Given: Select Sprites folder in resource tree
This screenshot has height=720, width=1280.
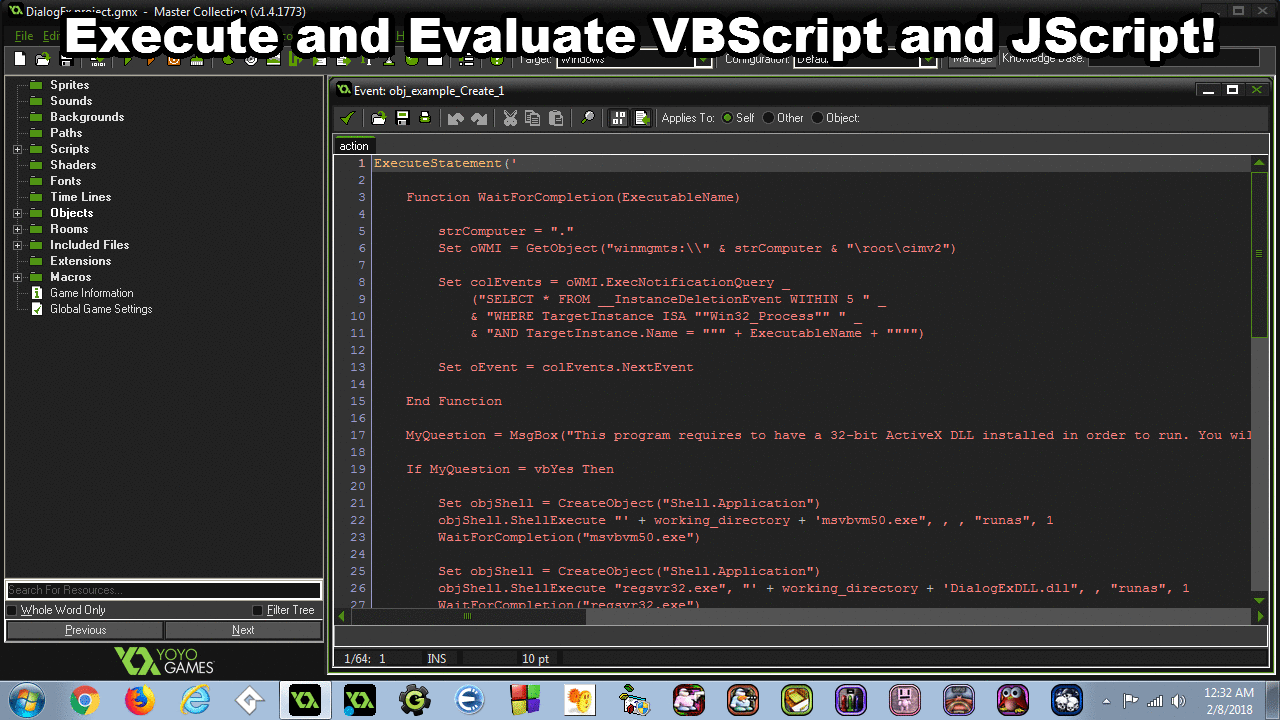Looking at the screenshot, I should click(x=70, y=85).
